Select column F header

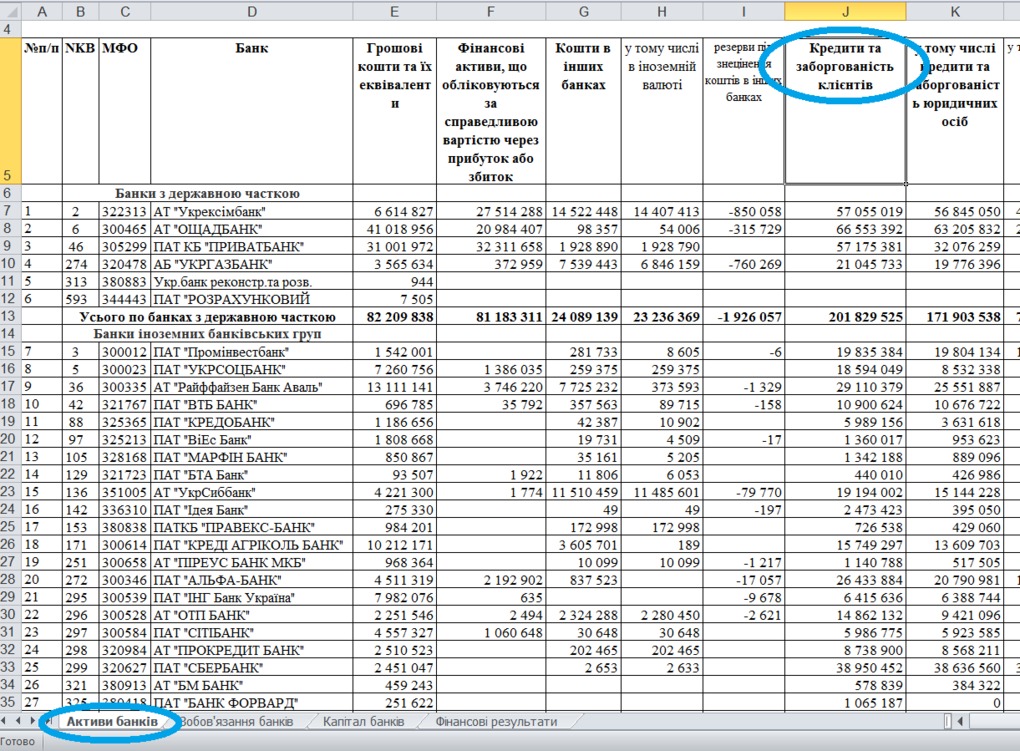pyautogui.click(x=491, y=10)
